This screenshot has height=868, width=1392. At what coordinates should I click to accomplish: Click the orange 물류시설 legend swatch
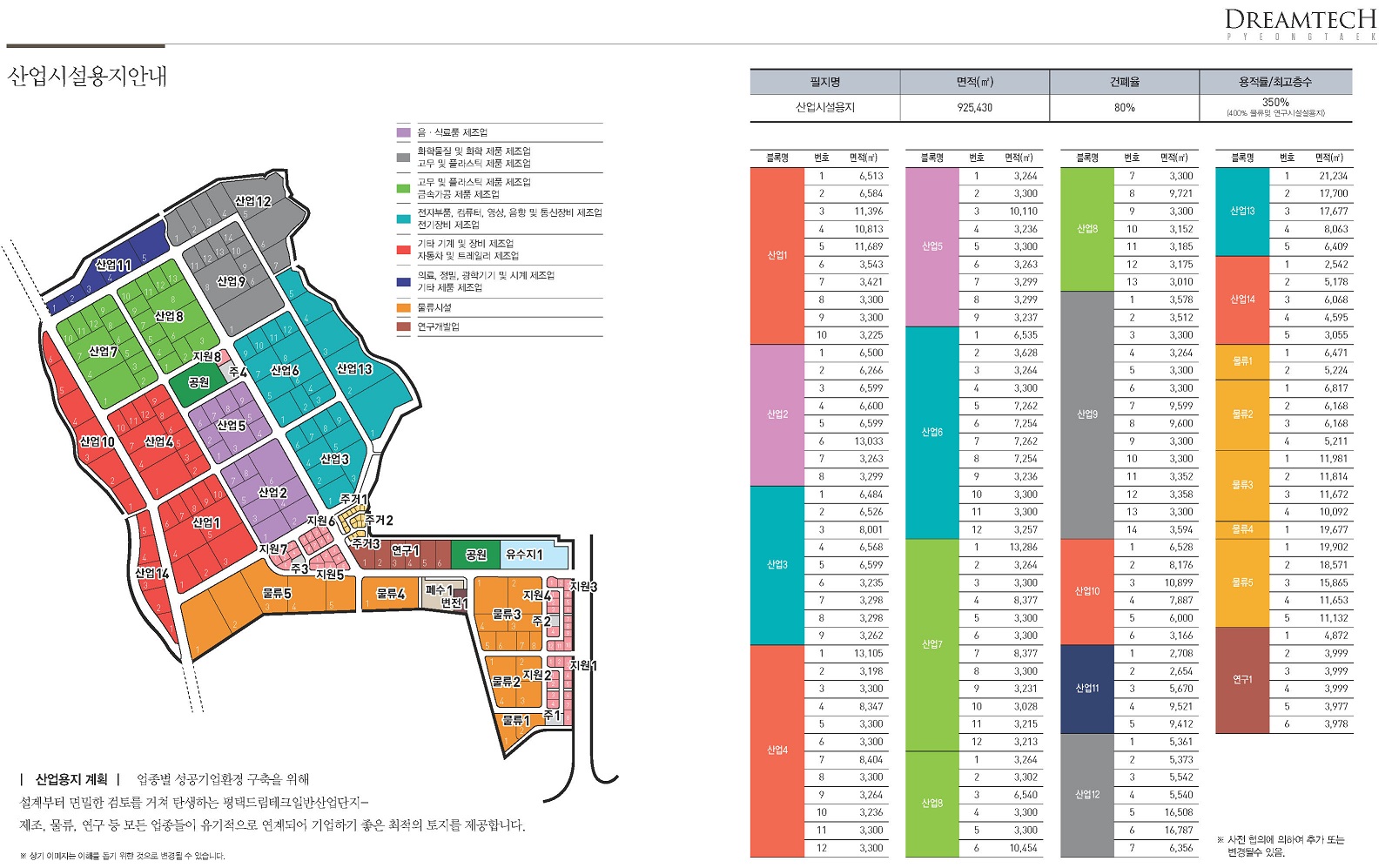[403, 307]
